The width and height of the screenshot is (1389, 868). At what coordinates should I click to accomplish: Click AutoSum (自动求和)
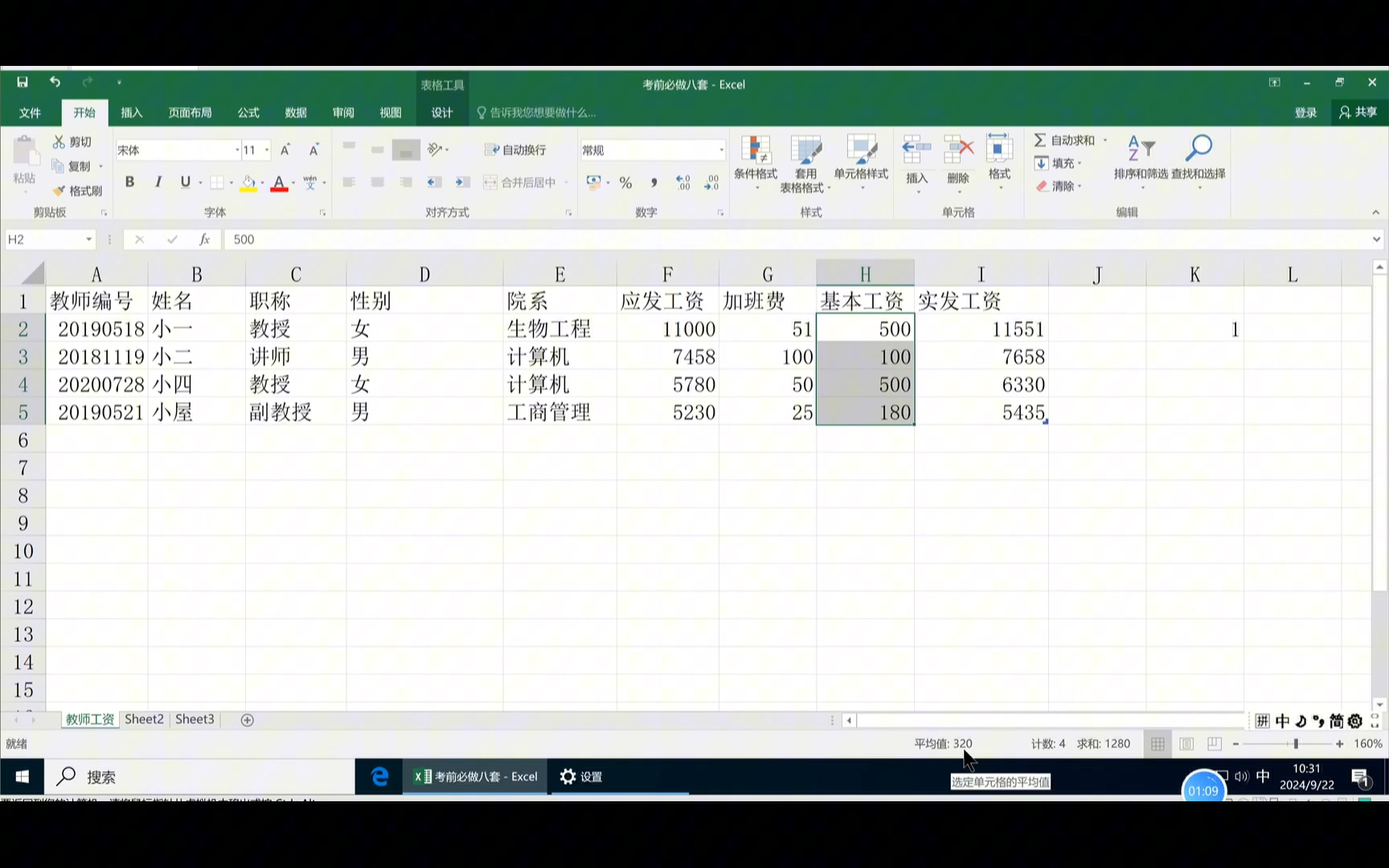click(x=1064, y=140)
